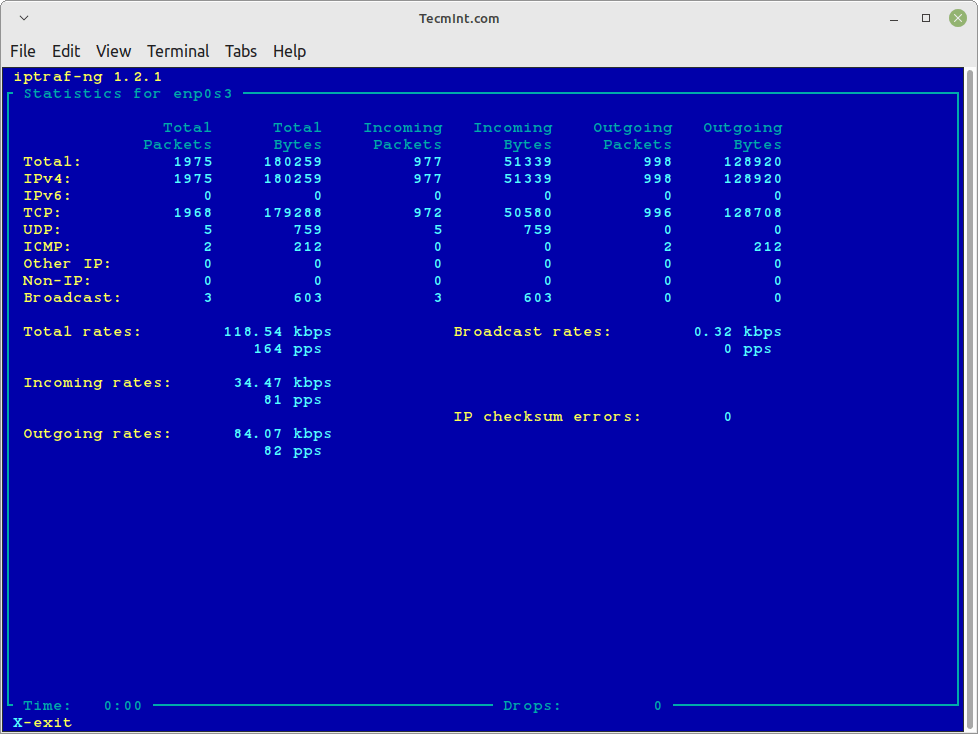Click TCP outgoing packets value 996
Screen dimensions: 978x734
[x=658, y=213]
